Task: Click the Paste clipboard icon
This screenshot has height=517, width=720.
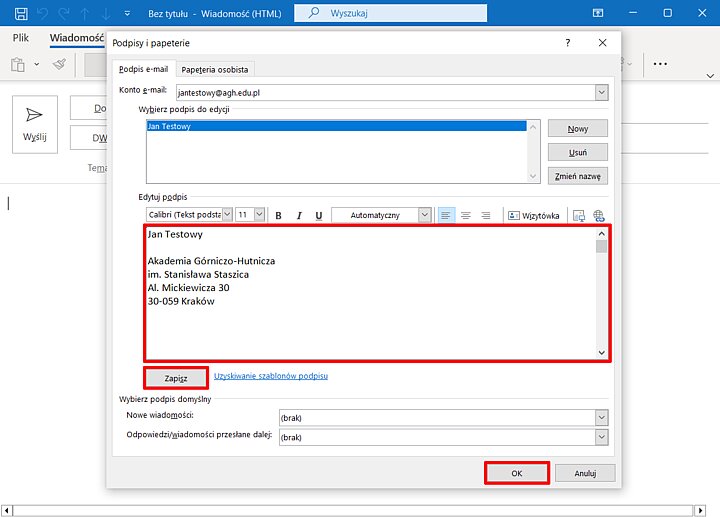Action: (x=18, y=65)
